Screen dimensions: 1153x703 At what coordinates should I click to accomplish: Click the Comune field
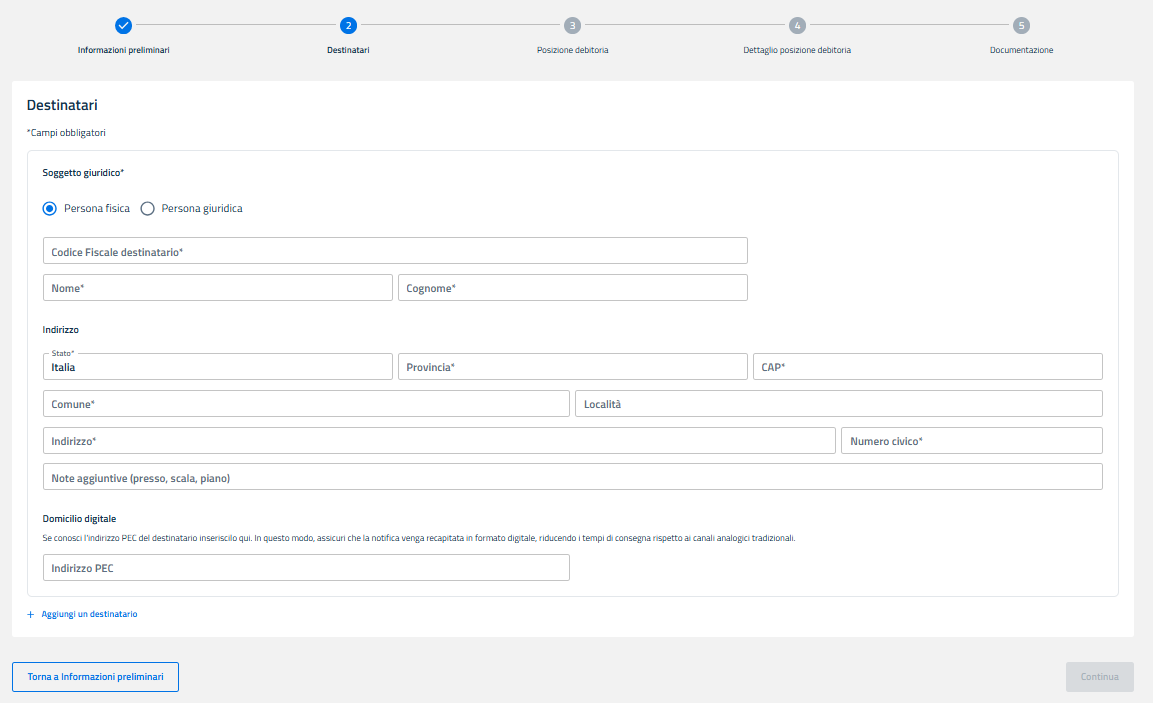(306, 404)
